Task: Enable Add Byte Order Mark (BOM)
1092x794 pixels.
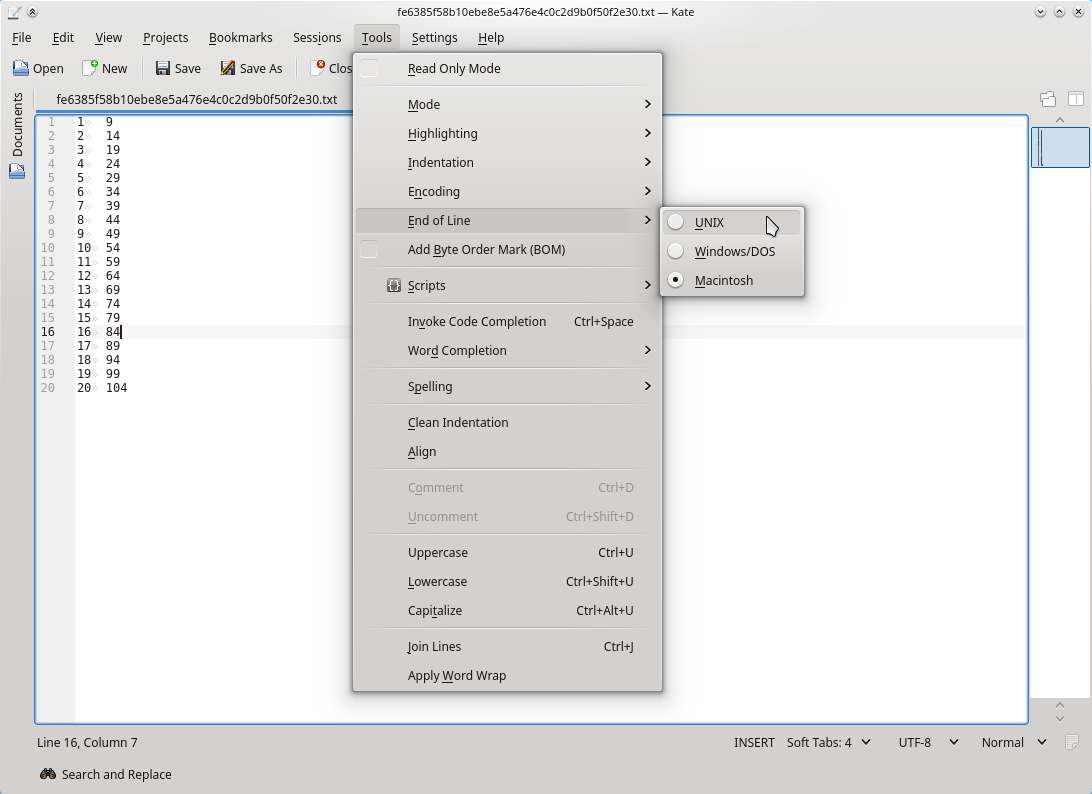Action: (369, 249)
